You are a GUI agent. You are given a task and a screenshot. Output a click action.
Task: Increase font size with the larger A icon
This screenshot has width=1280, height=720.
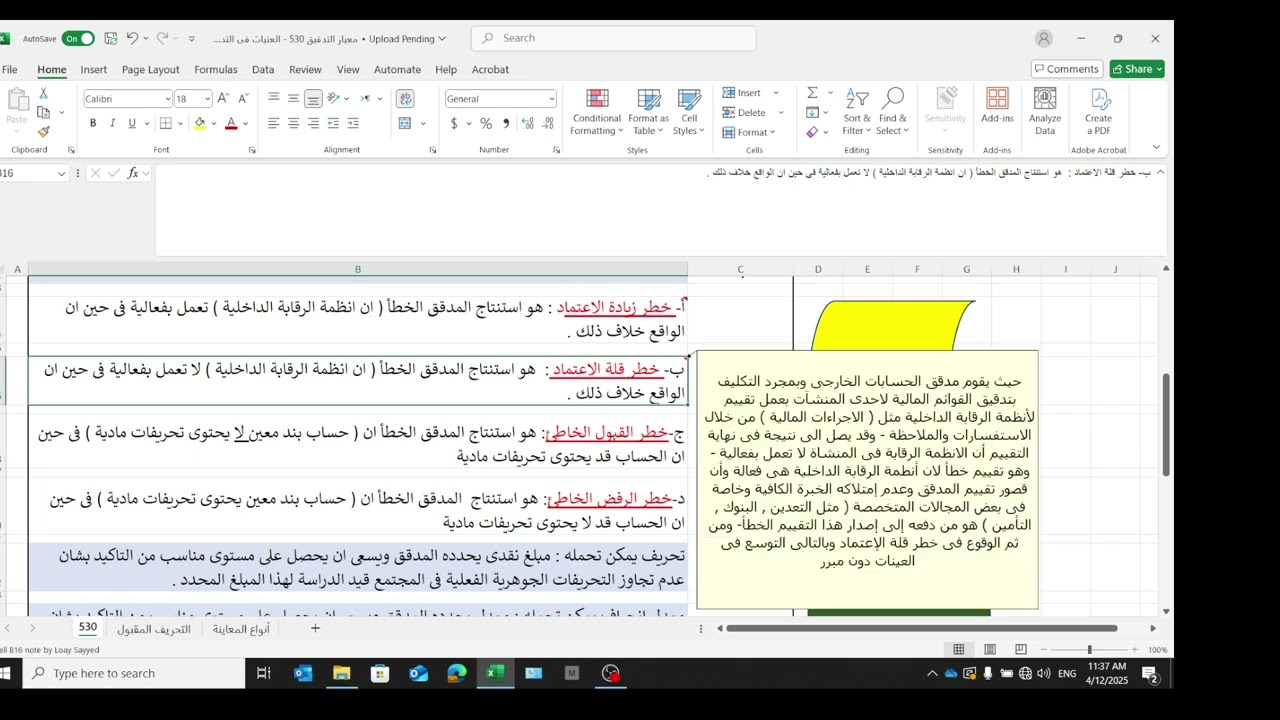point(223,98)
